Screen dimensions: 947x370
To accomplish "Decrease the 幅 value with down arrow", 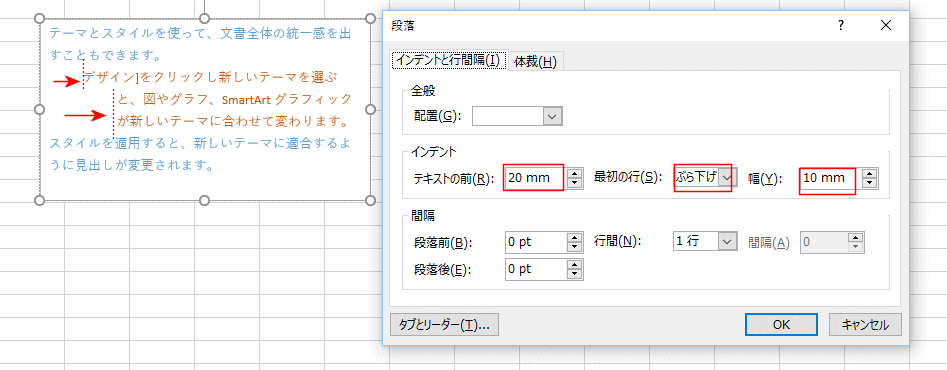I will pyautogui.click(x=870, y=183).
